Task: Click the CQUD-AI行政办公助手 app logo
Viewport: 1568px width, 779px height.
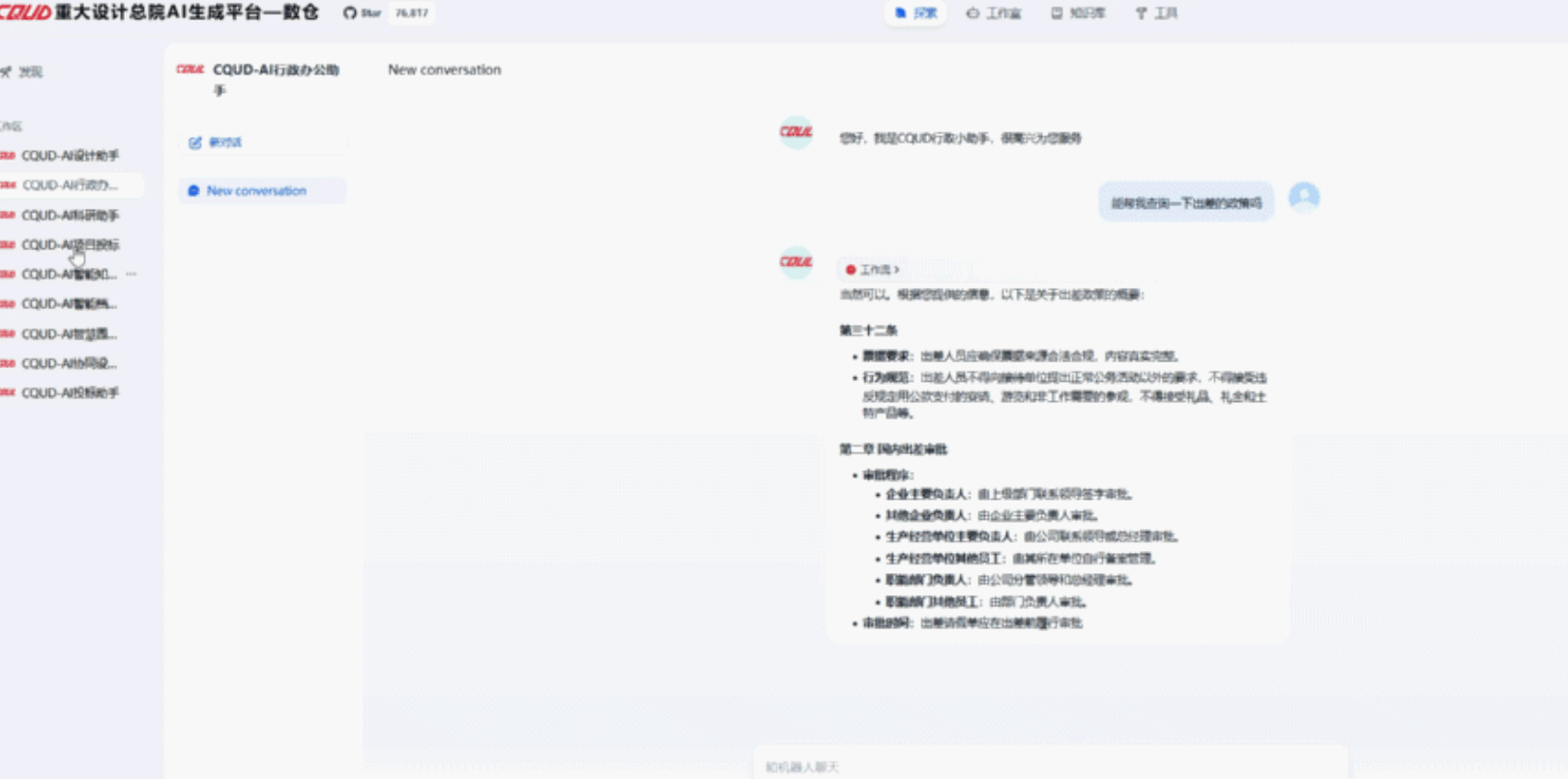Action: (x=190, y=70)
